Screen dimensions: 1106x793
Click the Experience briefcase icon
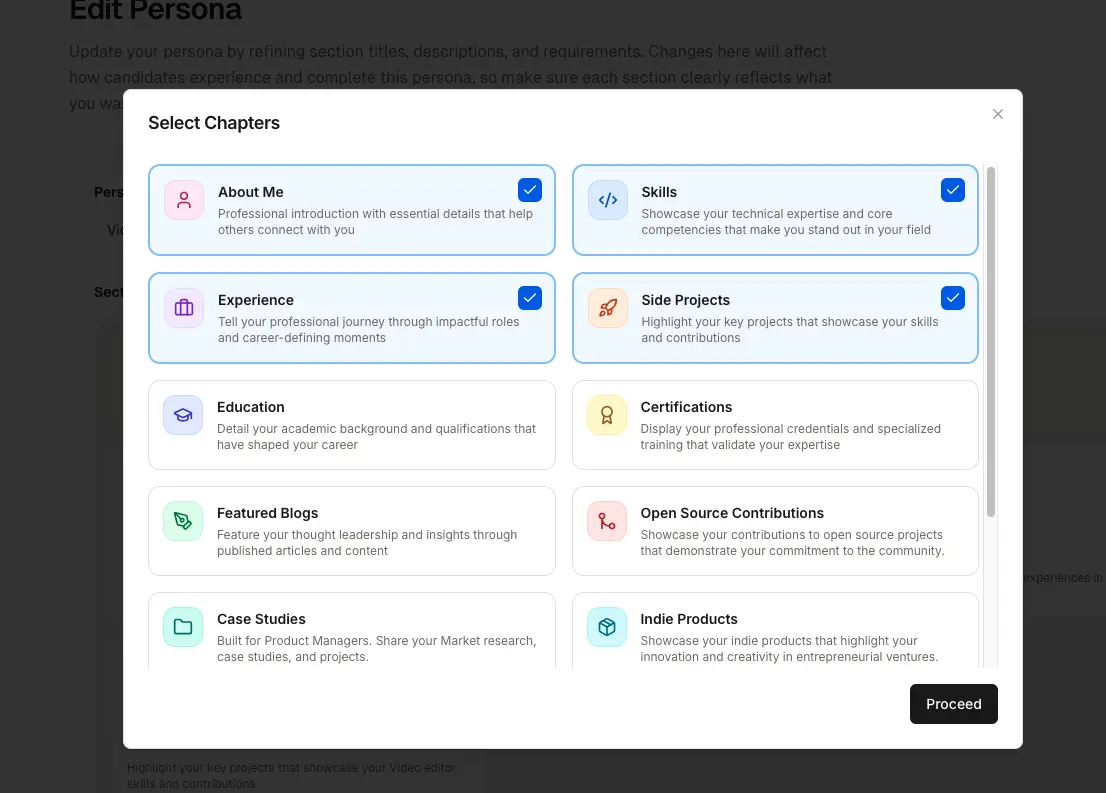(x=184, y=308)
